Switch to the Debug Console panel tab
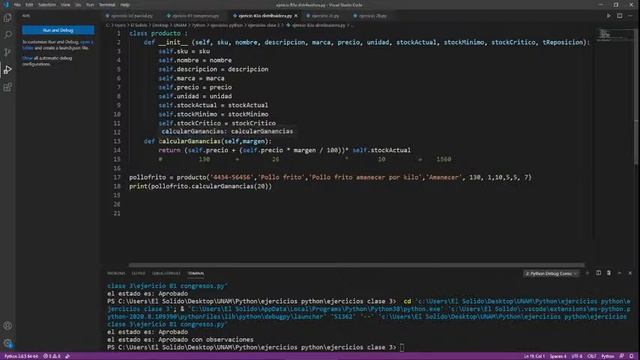The width and height of the screenshot is (640, 360). click(x=166, y=273)
